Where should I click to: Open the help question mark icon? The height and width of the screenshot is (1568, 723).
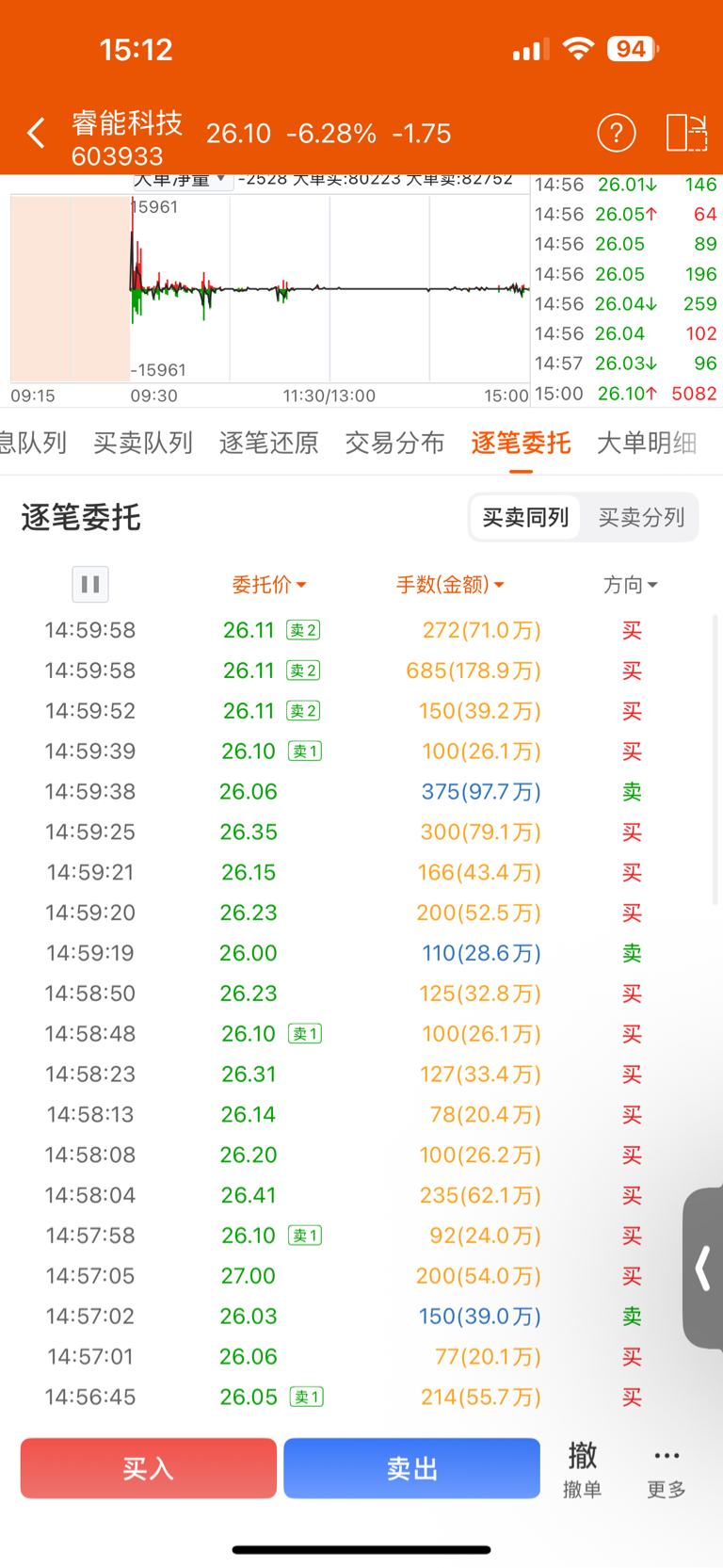(x=617, y=134)
